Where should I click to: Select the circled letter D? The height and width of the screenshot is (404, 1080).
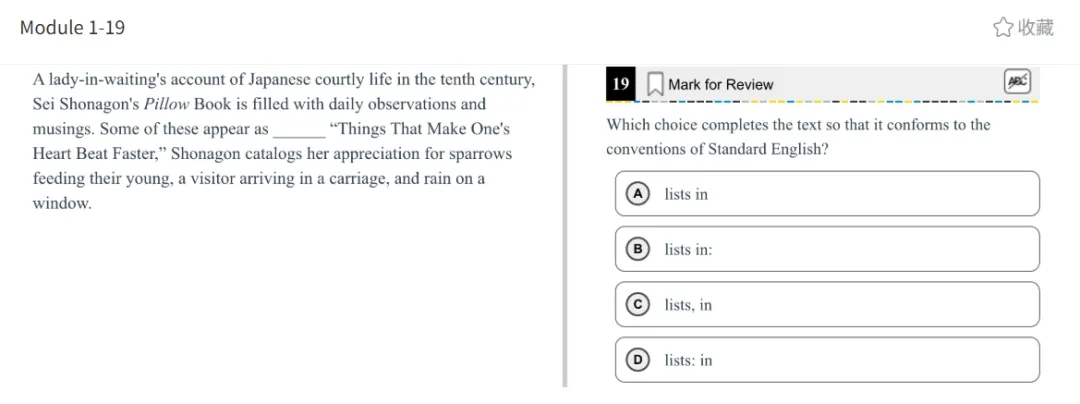click(x=638, y=359)
